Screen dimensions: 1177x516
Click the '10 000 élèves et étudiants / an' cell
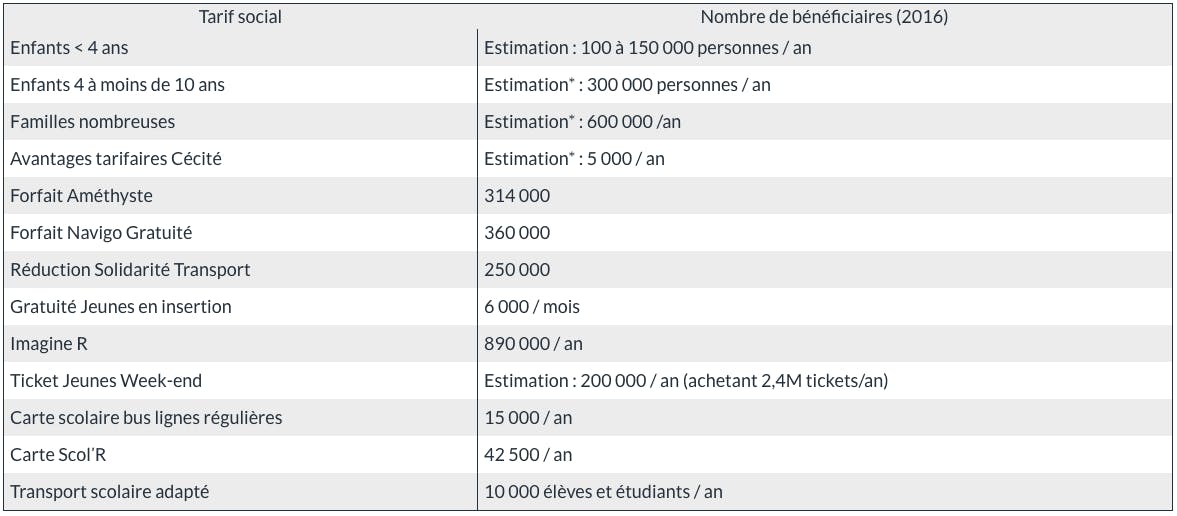(825, 492)
